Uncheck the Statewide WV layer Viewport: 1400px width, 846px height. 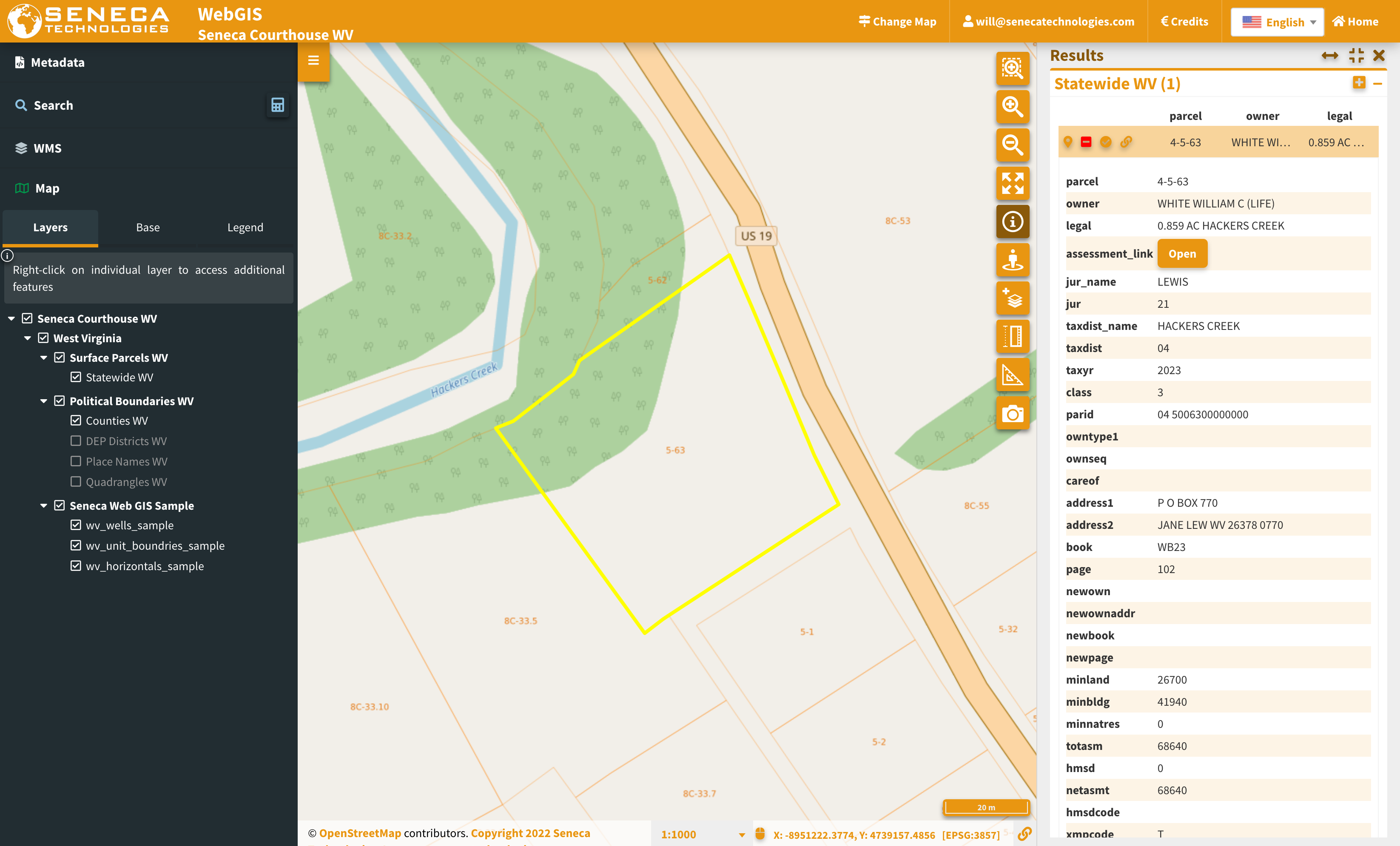pyautogui.click(x=77, y=377)
